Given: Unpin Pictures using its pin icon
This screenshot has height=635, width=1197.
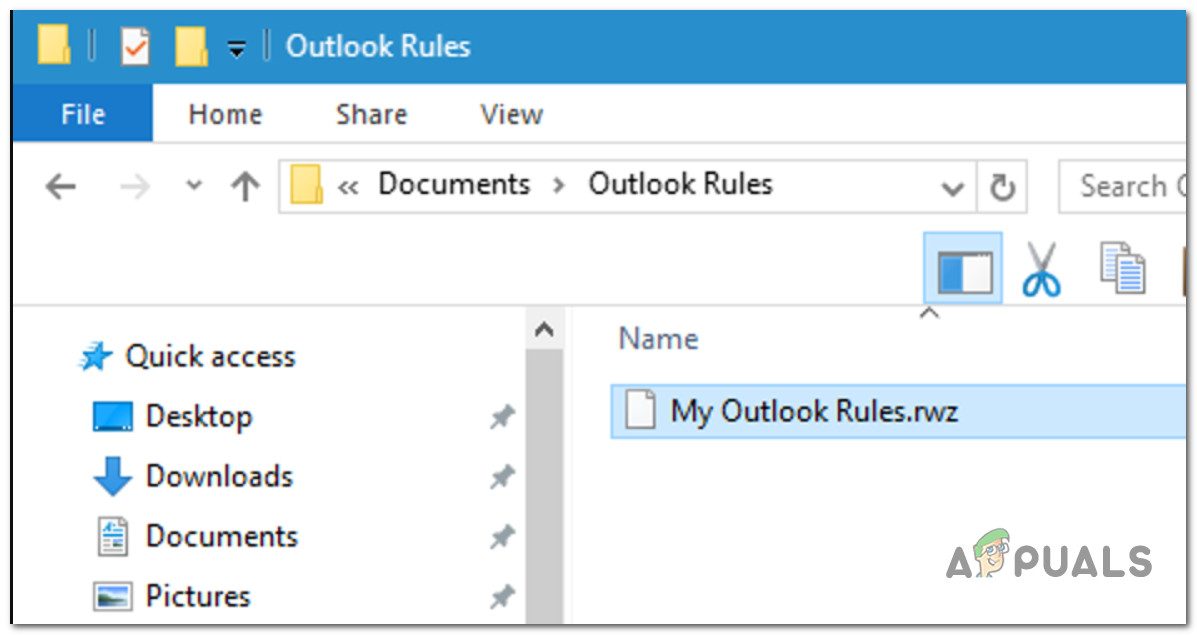Looking at the screenshot, I should click(x=503, y=596).
